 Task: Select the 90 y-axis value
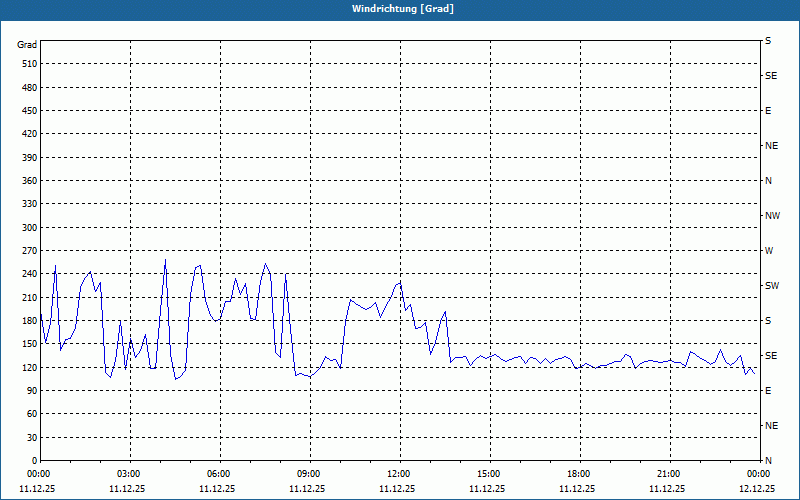click(32, 391)
